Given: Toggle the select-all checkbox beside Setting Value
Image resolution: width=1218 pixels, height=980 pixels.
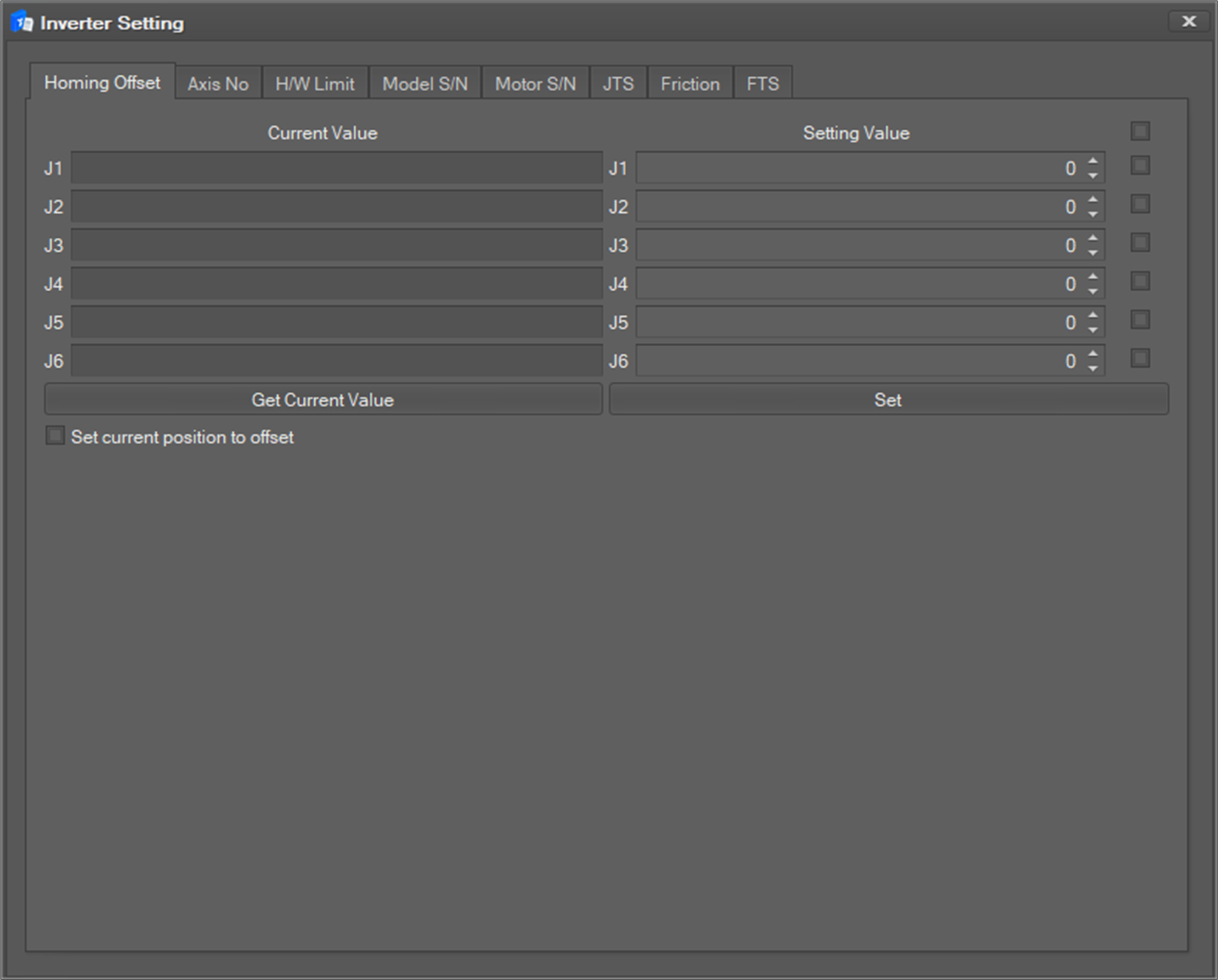Looking at the screenshot, I should tap(1140, 131).
